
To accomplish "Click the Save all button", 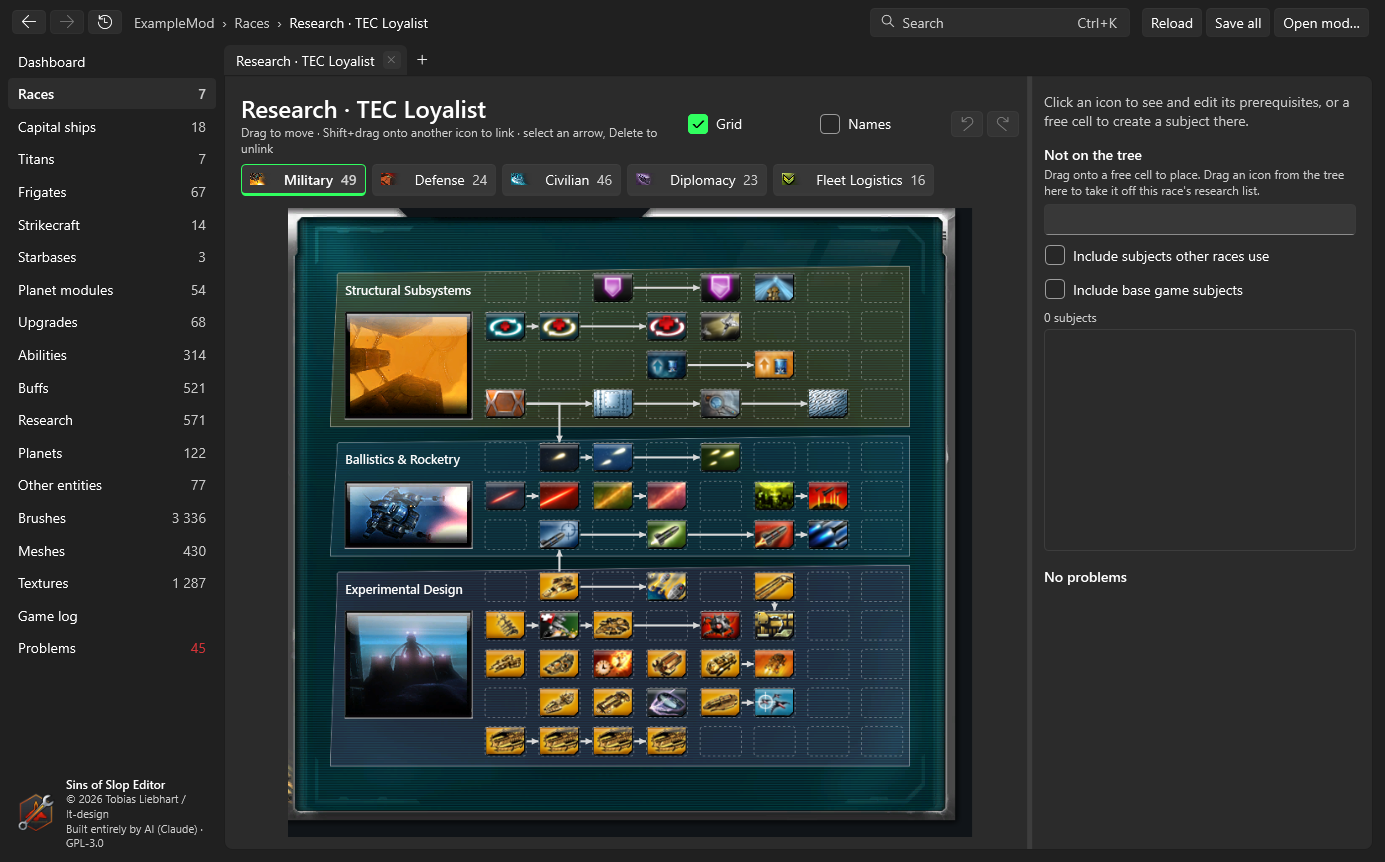I will pos(1238,23).
